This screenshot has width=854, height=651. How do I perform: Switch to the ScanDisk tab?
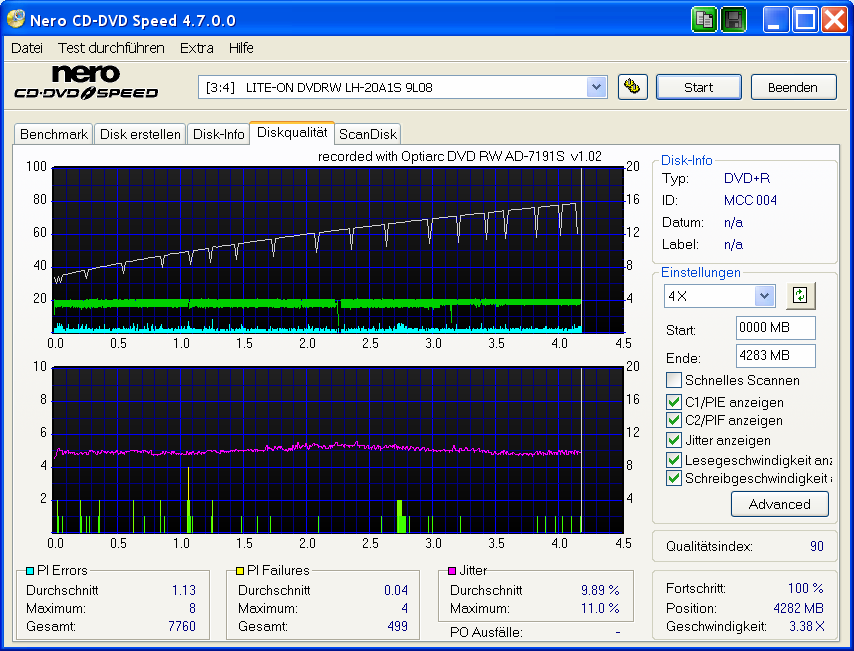click(367, 133)
